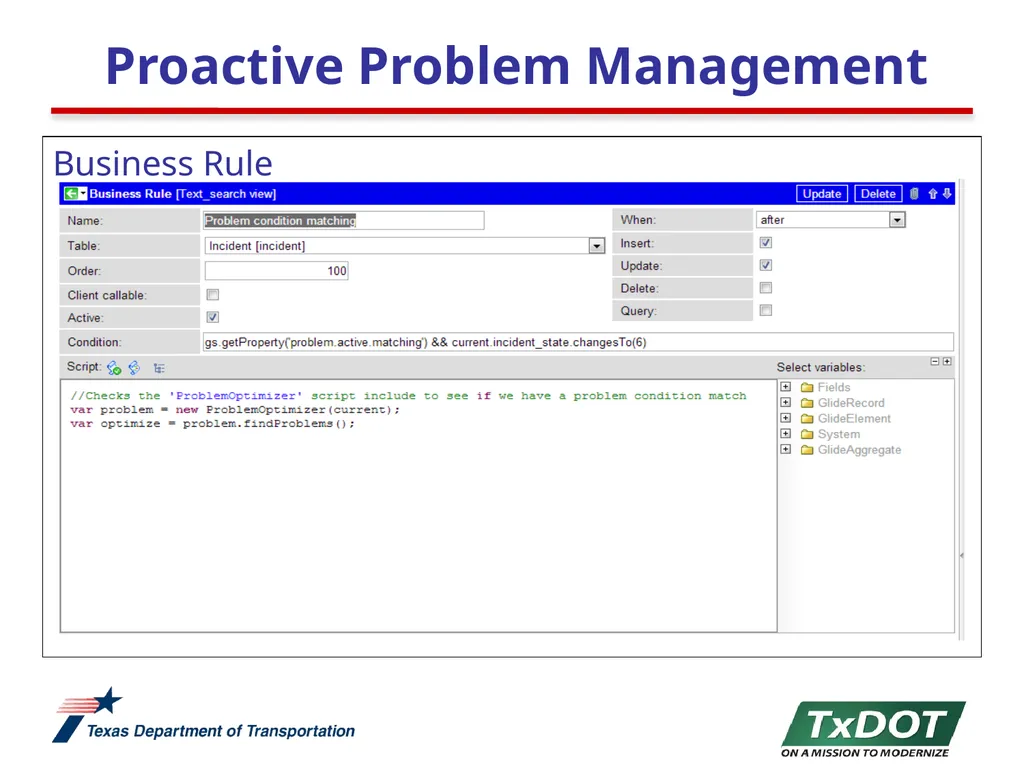Click the GlideAggregate folder icon
The image size is (1024, 768).
pyautogui.click(x=807, y=450)
